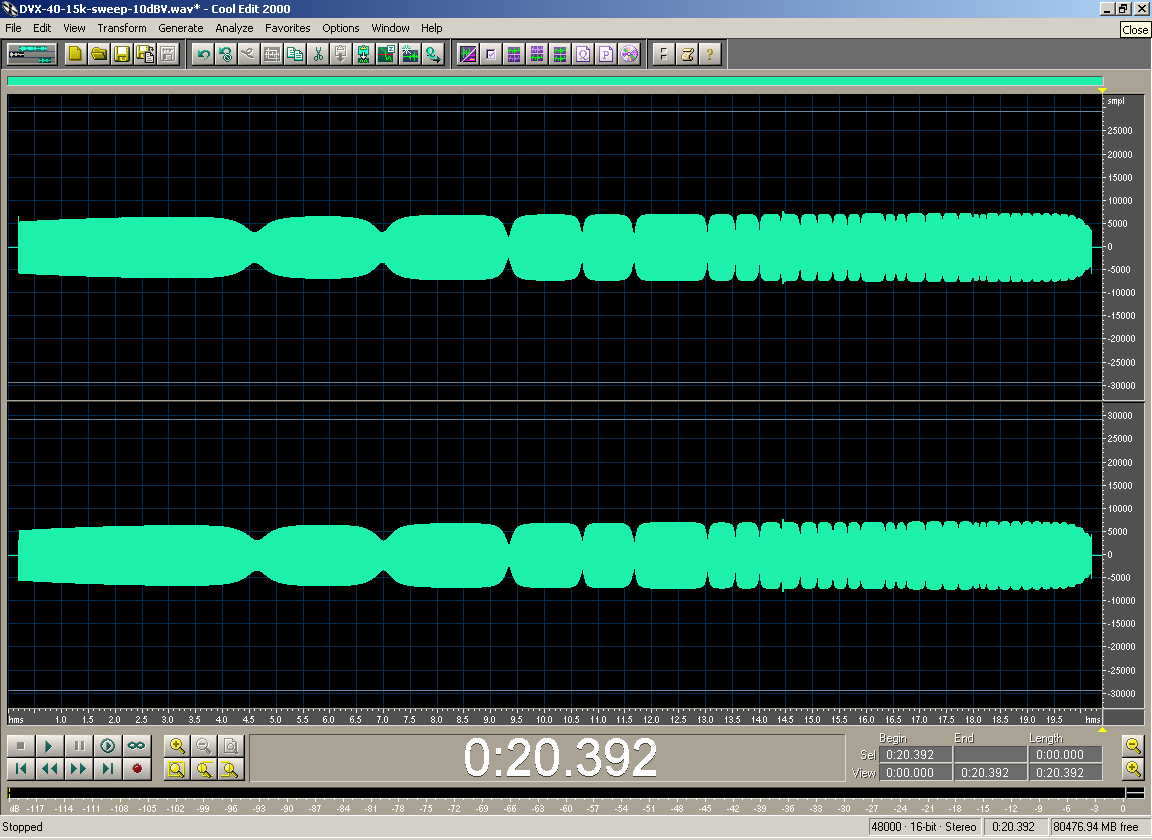
Task: Click the yellow cursor marker above the waveform
Action: tap(1102, 90)
